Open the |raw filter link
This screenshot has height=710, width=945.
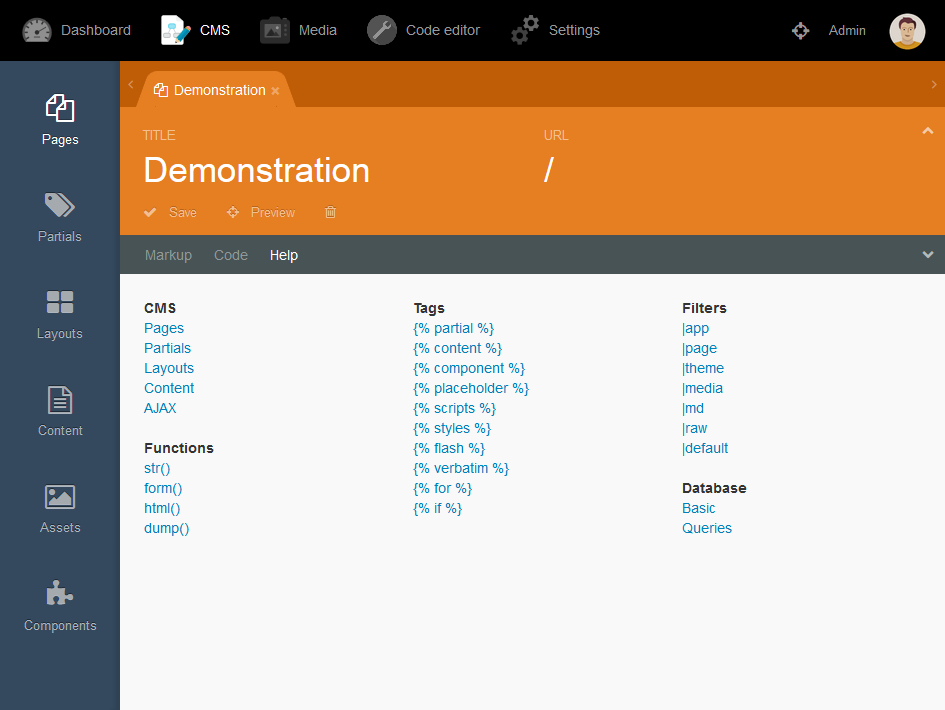click(x=694, y=428)
